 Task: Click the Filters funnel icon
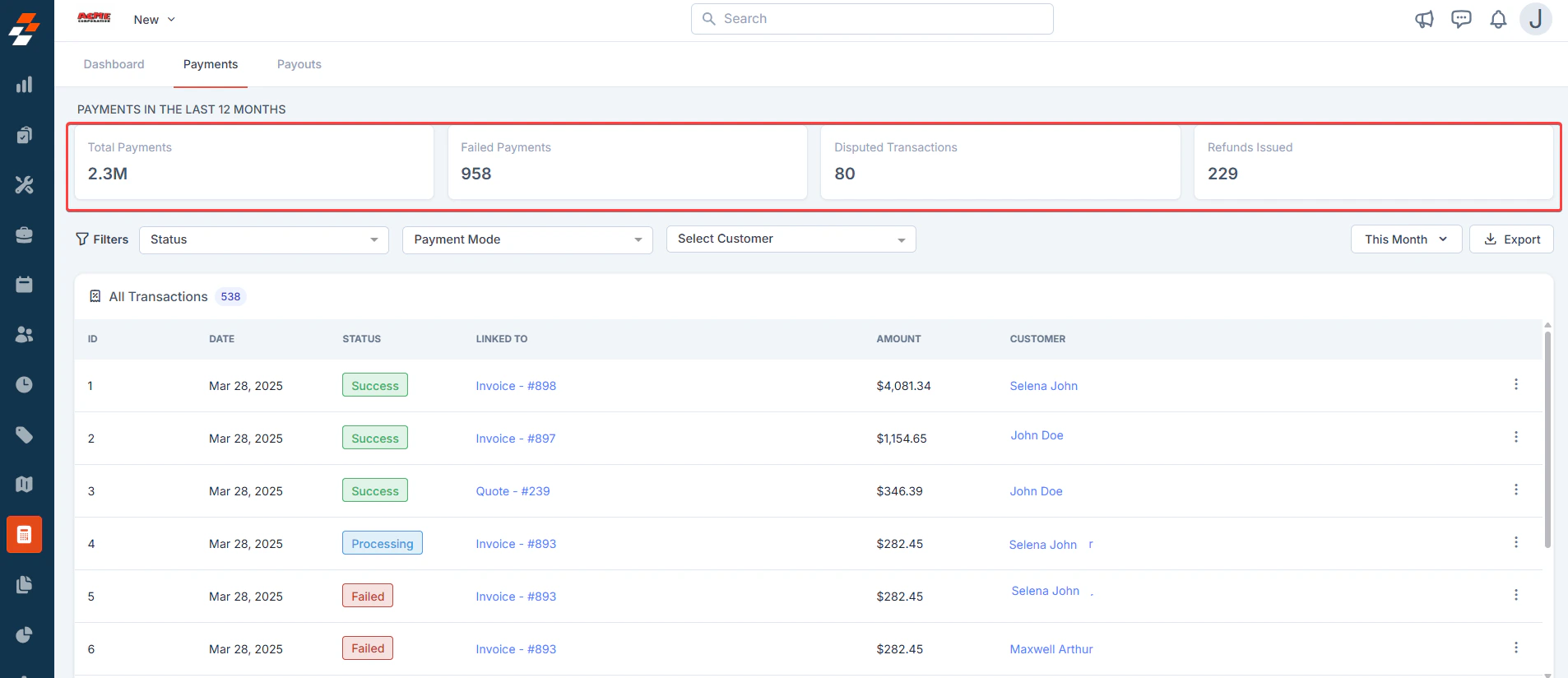[x=82, y=239]
